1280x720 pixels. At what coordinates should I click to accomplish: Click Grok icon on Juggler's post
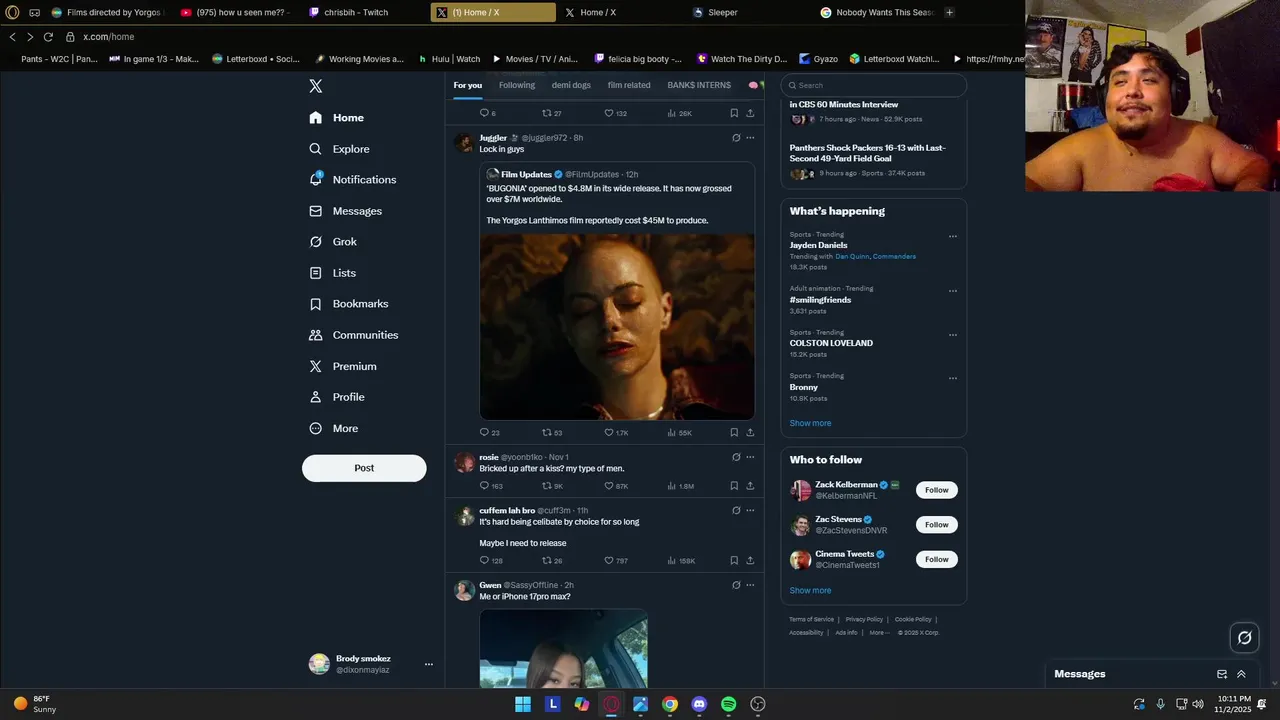coord(736,138)
